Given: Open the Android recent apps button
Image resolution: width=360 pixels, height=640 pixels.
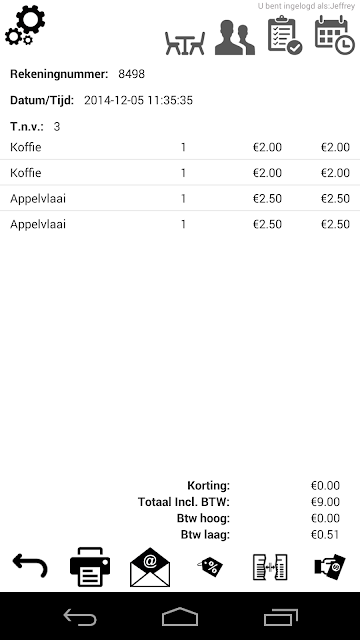Looking at the screenshot, I should click(280, 617).
